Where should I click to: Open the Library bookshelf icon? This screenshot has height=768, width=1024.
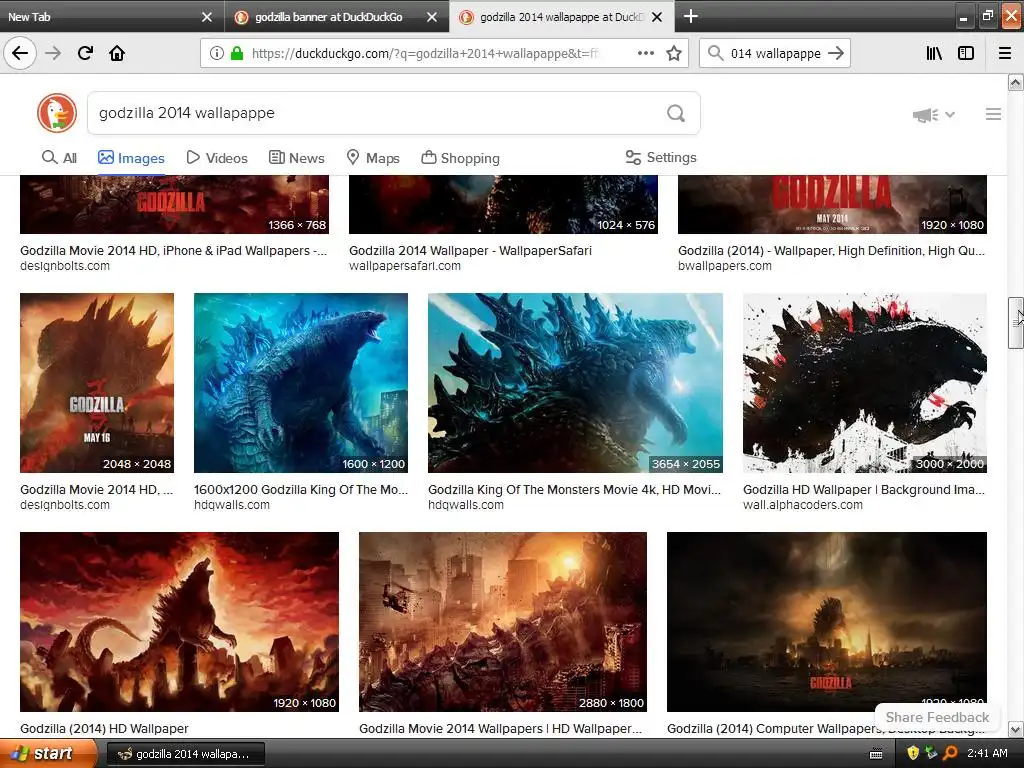(x=934, y=54)
